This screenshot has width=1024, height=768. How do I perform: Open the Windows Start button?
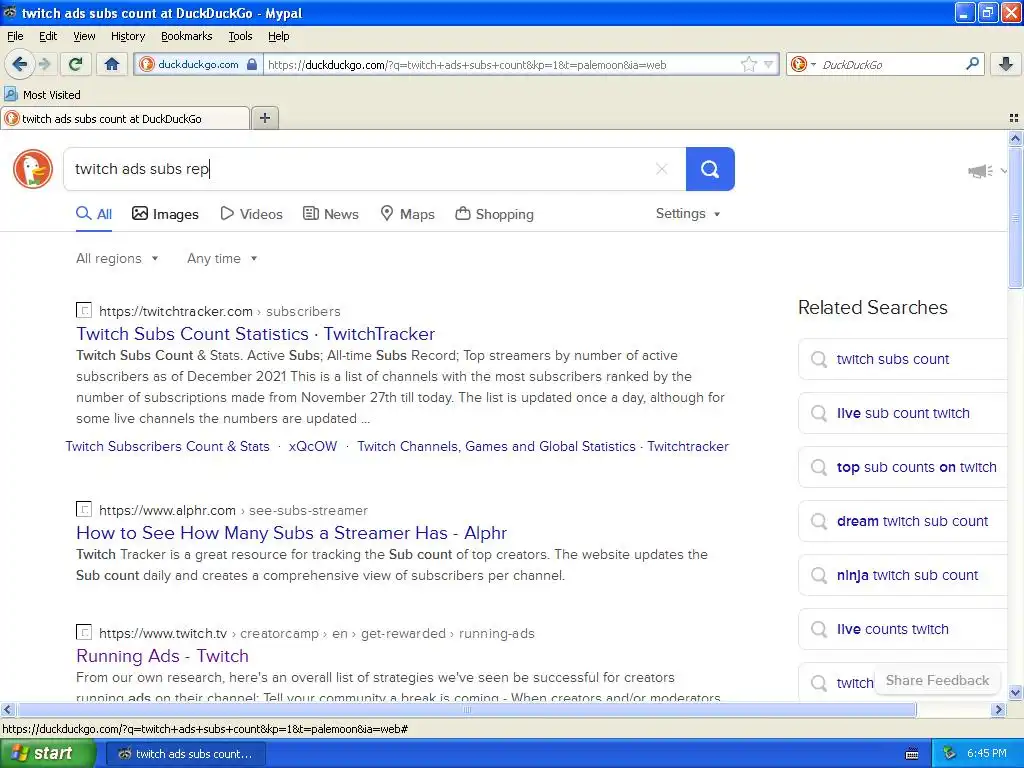(47, 754)
